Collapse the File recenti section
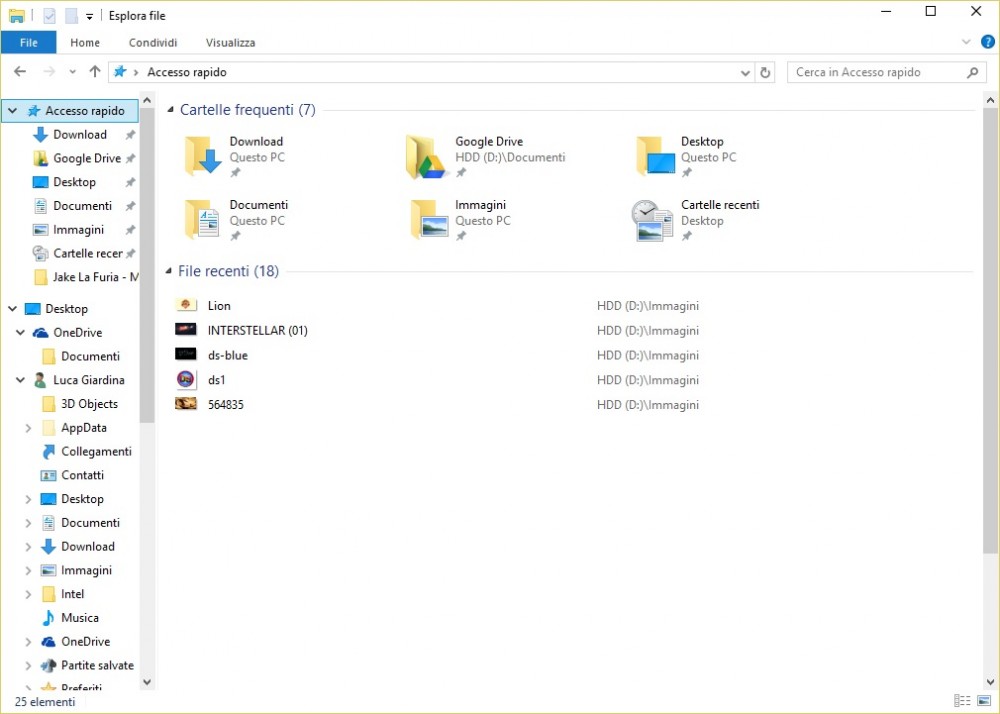 pos(168,272)
